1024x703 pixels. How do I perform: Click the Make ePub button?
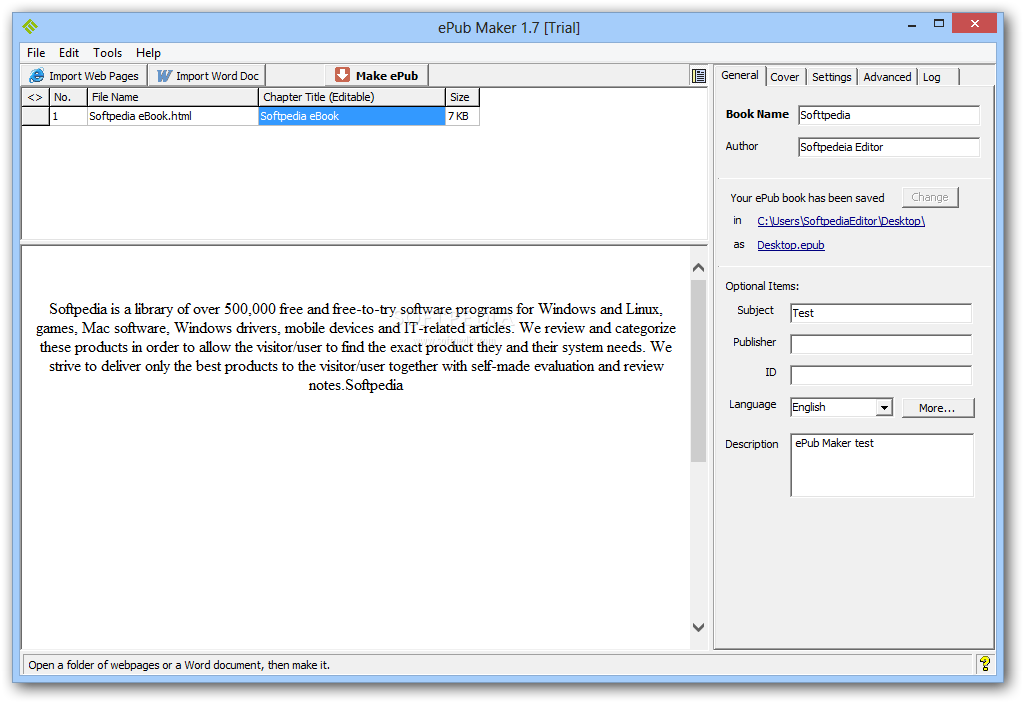(x=377, y=76)
